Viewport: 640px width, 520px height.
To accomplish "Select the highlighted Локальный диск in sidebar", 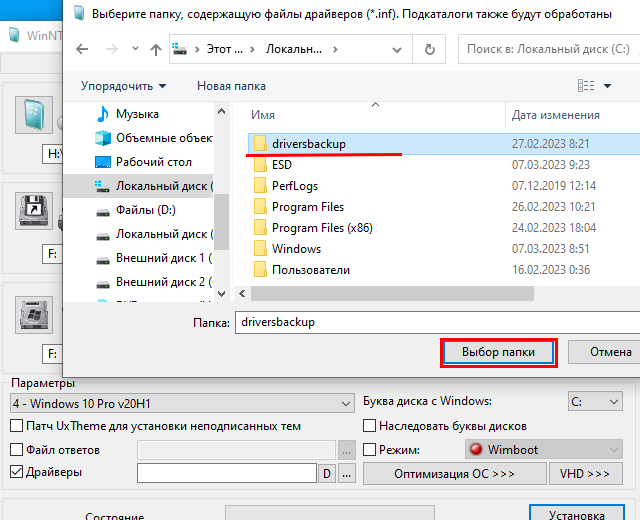I will click(139, 186).
